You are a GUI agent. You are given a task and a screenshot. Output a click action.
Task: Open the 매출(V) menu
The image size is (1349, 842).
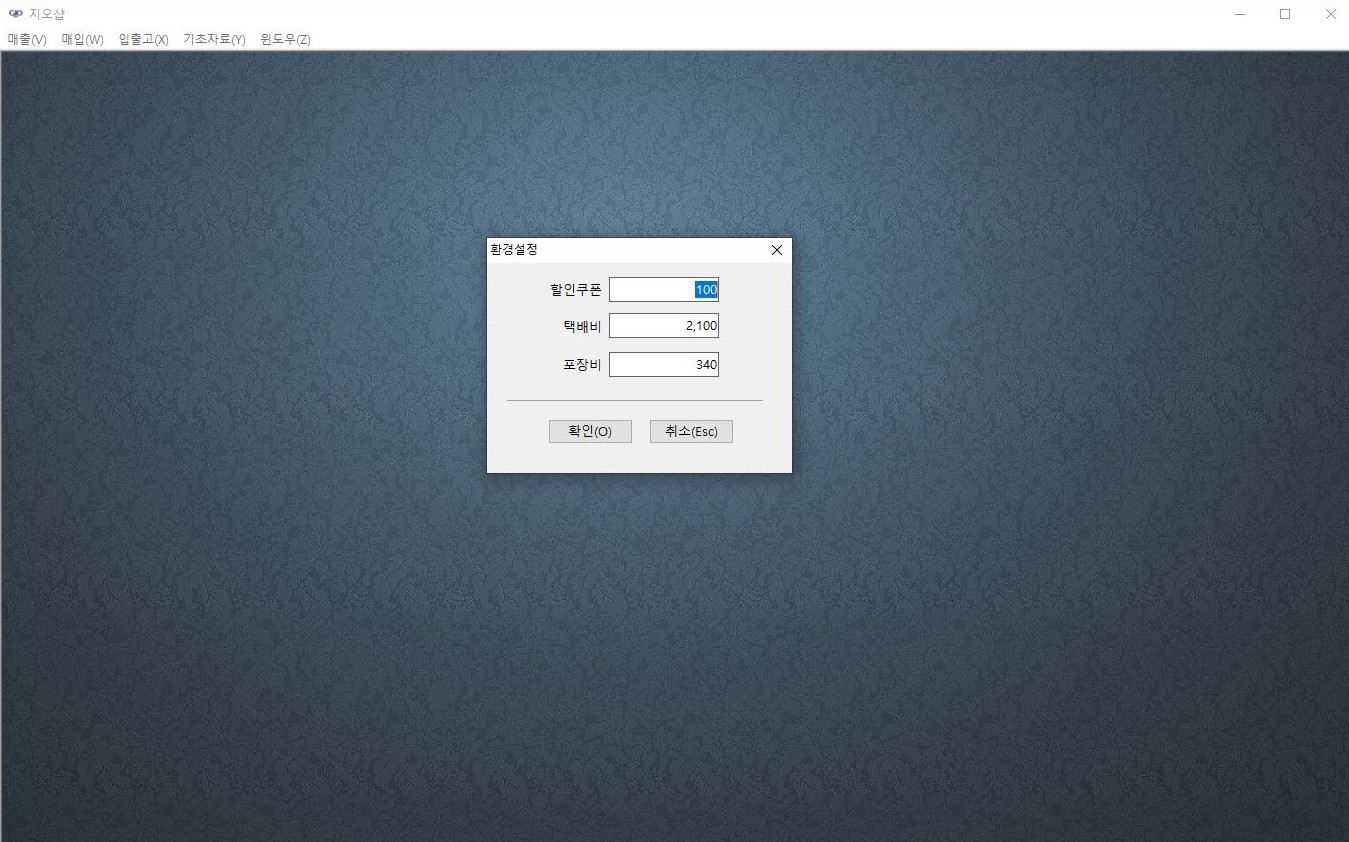[x=27, y=40]
